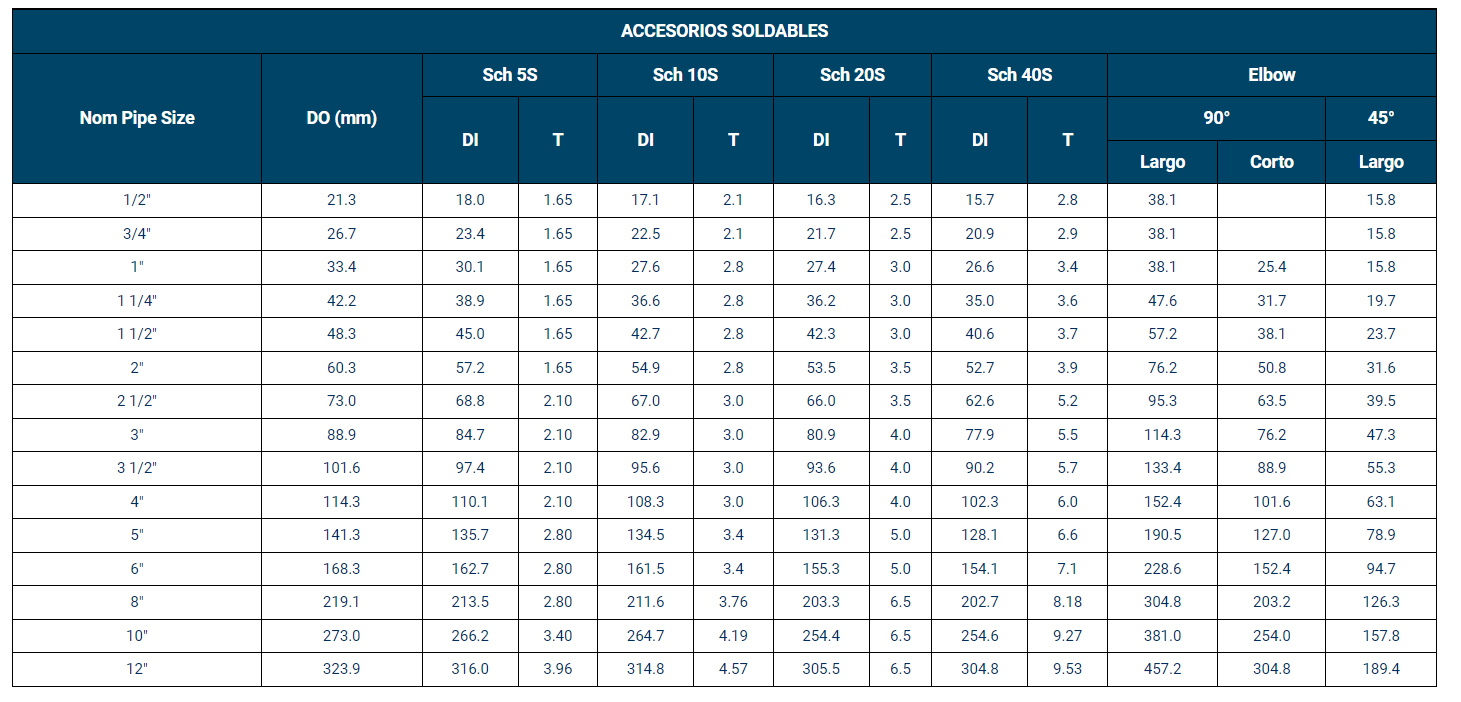Click the 1 1/4" pipe size row label

[x=137, y=301]
